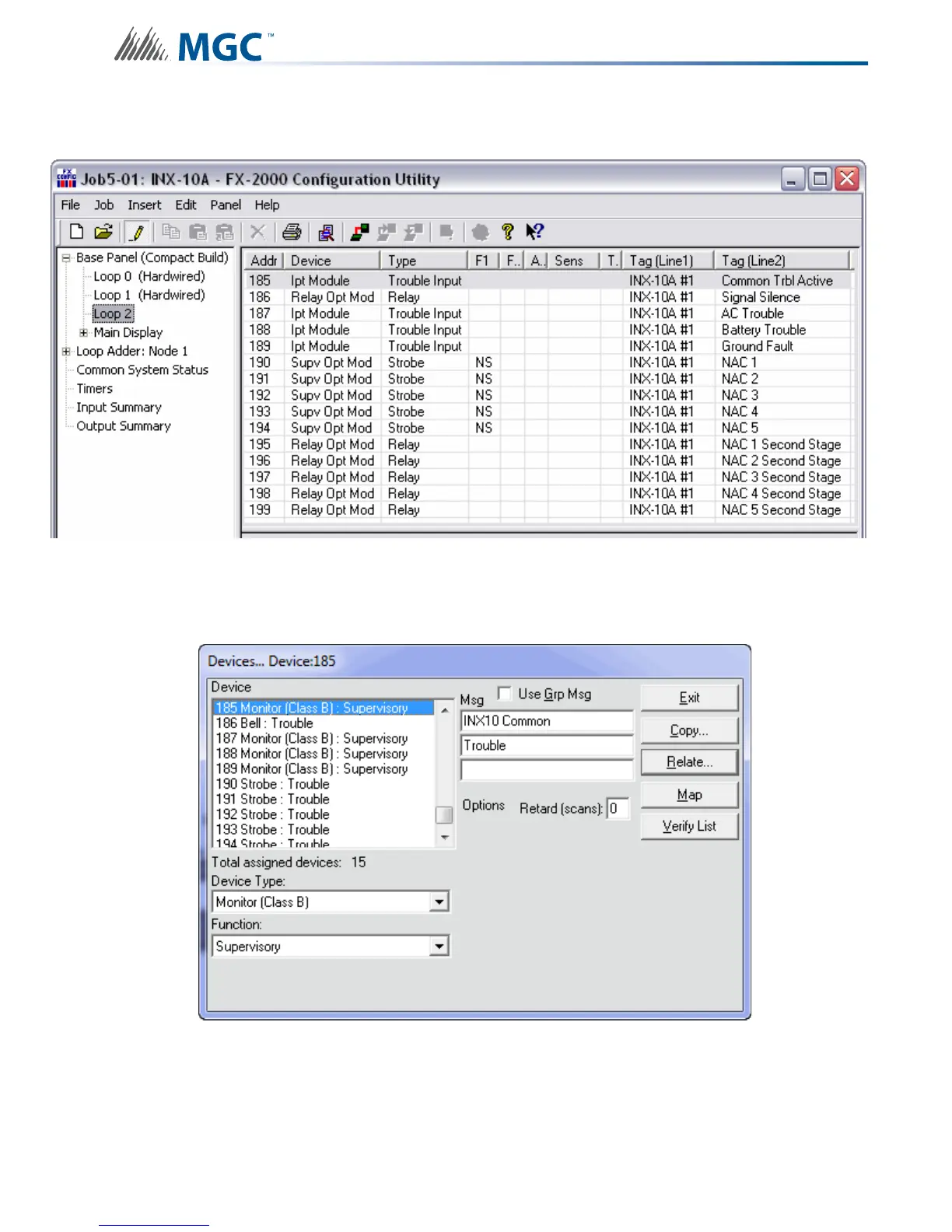Click the Copy toolbar icon
Screen dimensions: 952x1232
[171, 232]
